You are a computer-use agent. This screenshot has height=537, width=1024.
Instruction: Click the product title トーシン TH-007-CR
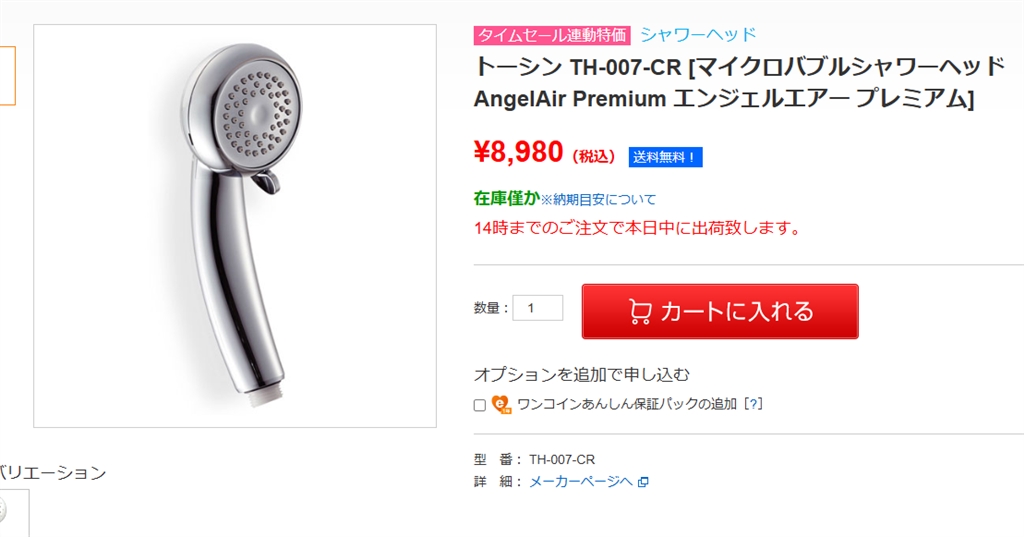739,83
